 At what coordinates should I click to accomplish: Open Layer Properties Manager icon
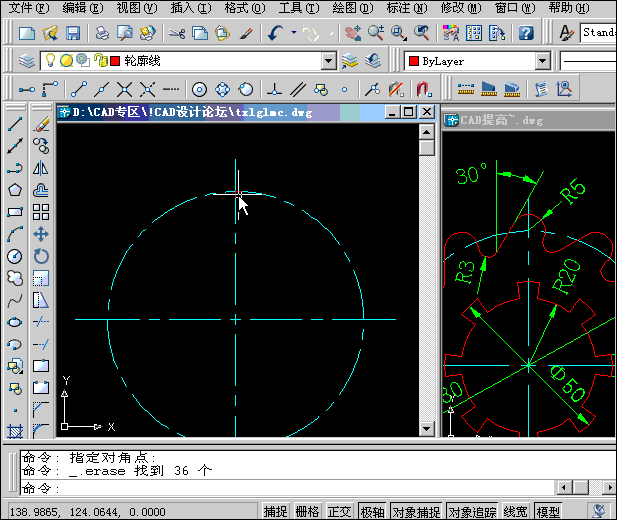click(27, 61)
